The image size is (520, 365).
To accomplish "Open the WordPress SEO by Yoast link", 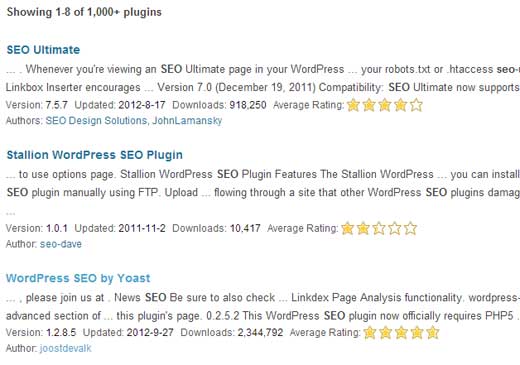I will (78, 278).
